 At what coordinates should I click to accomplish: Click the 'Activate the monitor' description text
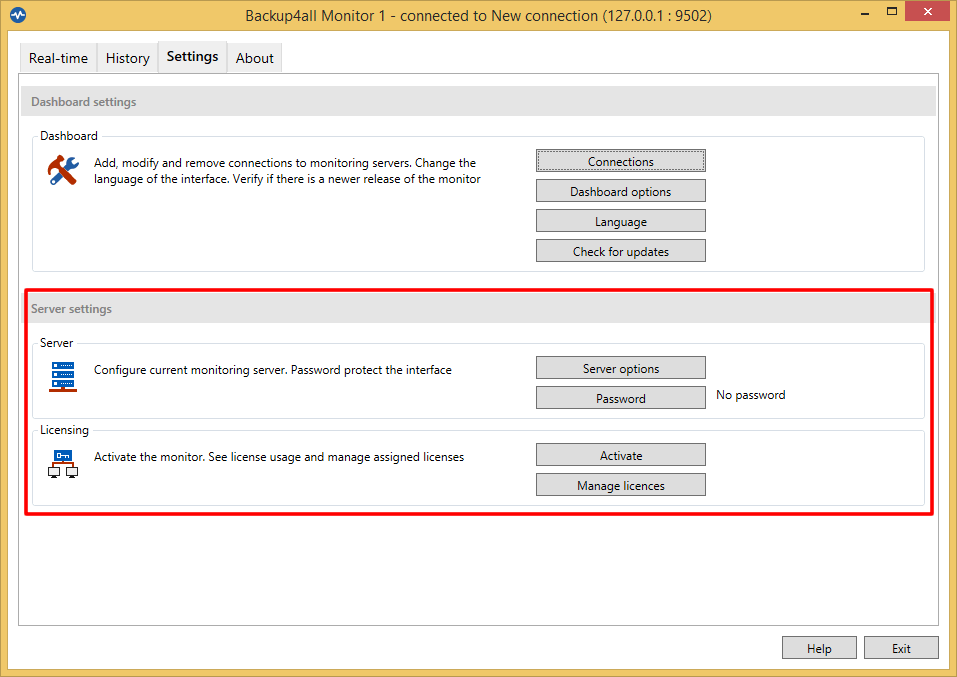[x=279, y=457]
